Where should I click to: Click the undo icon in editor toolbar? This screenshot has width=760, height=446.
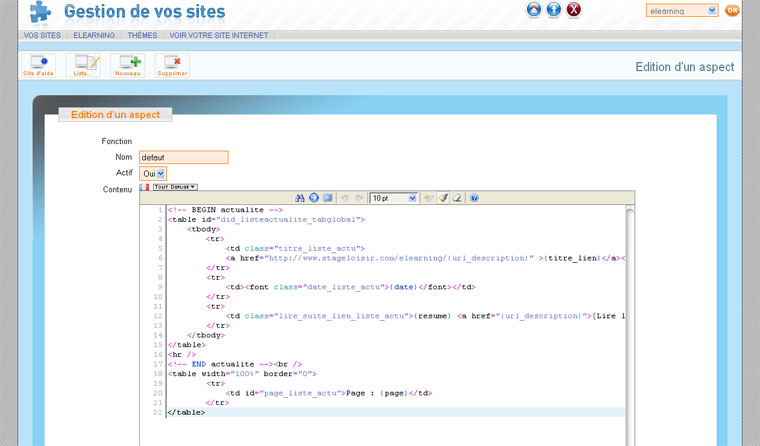point(345,198)
